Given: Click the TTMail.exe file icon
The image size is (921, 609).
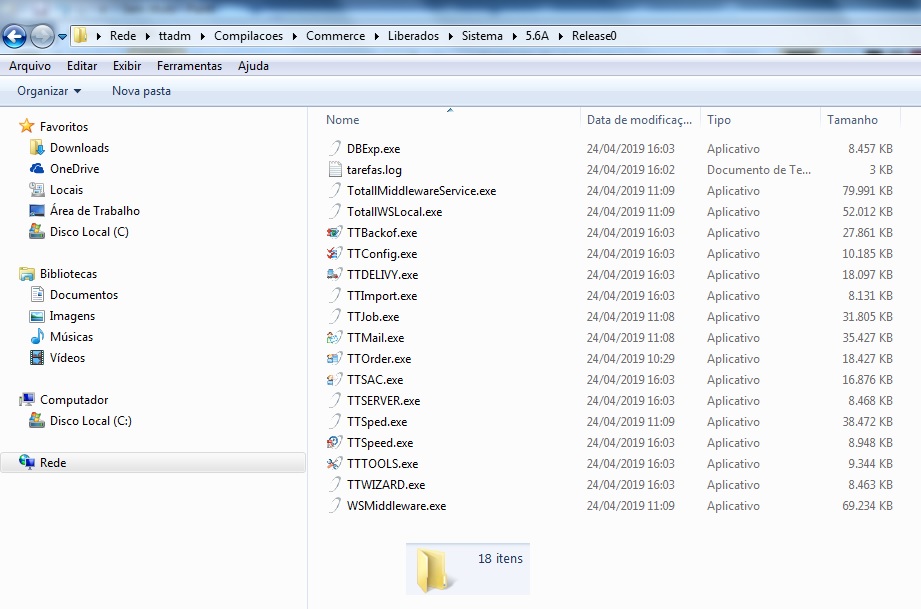Looking at the screenshot, I should tap(334, 338).
